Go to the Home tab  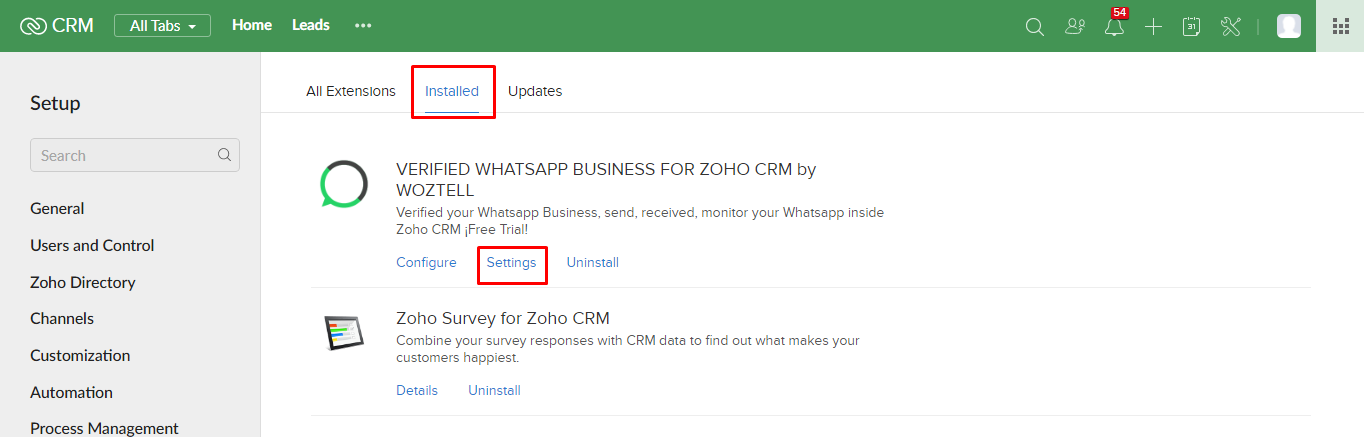pyautogui.click(x=252, y=25)
